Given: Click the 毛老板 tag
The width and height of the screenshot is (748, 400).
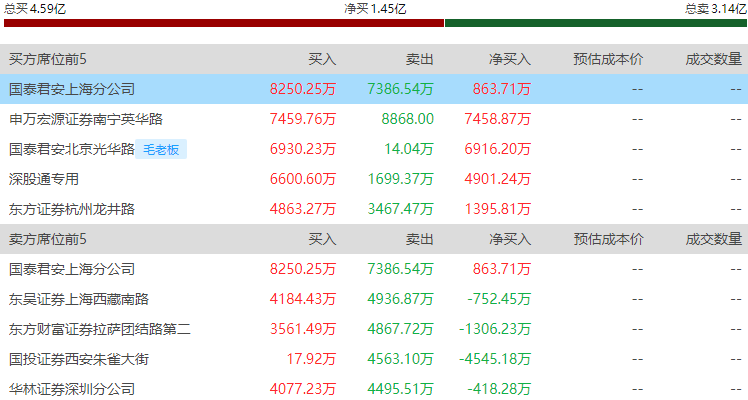Looking at the screenshot, I should (161, 150).
